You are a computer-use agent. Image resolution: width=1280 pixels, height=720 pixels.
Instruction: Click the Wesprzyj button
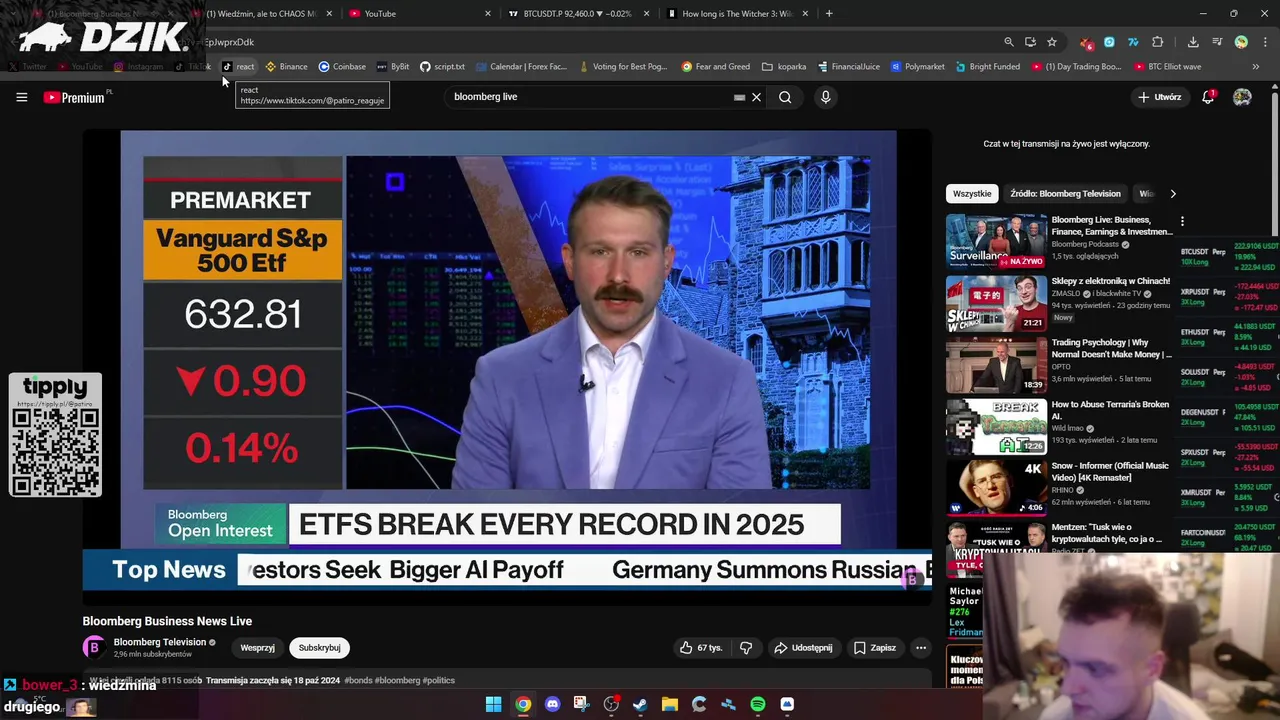[257, 648]
